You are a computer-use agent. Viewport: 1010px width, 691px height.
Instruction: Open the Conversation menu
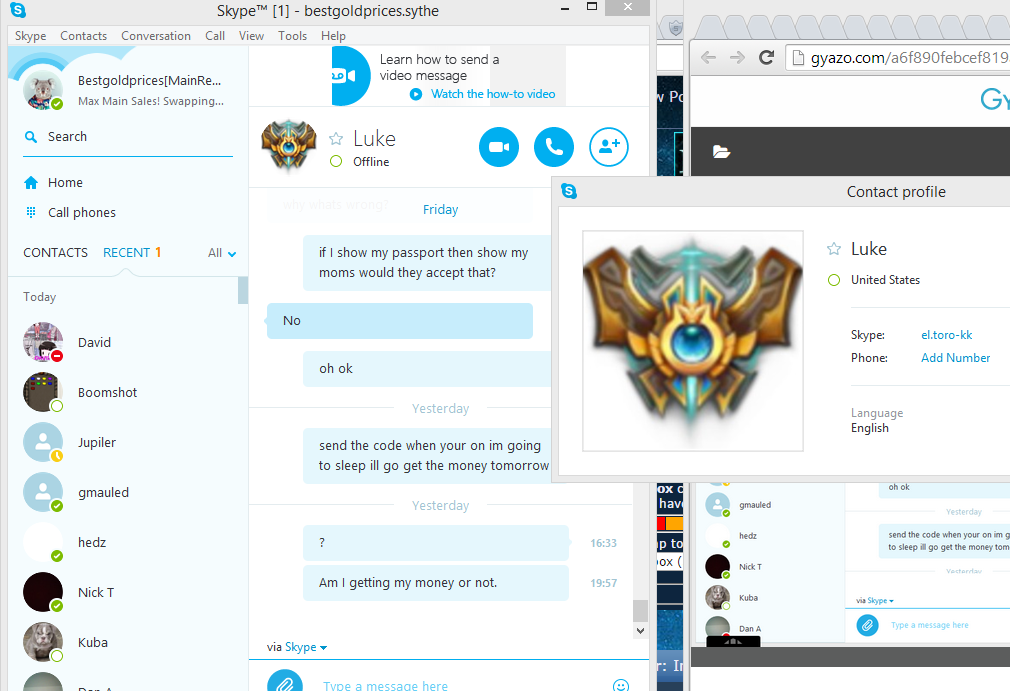tap(156, 36)
